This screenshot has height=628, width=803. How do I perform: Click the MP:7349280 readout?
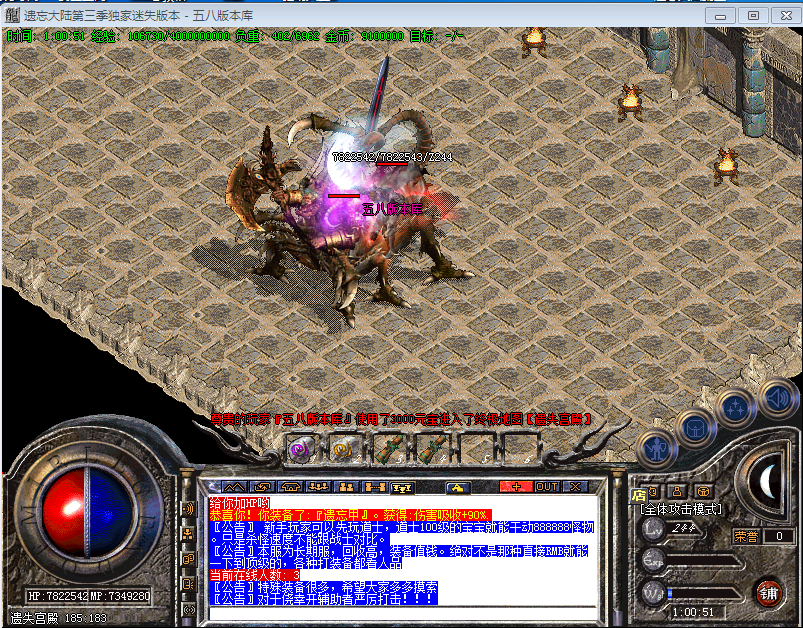pyautogui.click(x=120, y=596)
